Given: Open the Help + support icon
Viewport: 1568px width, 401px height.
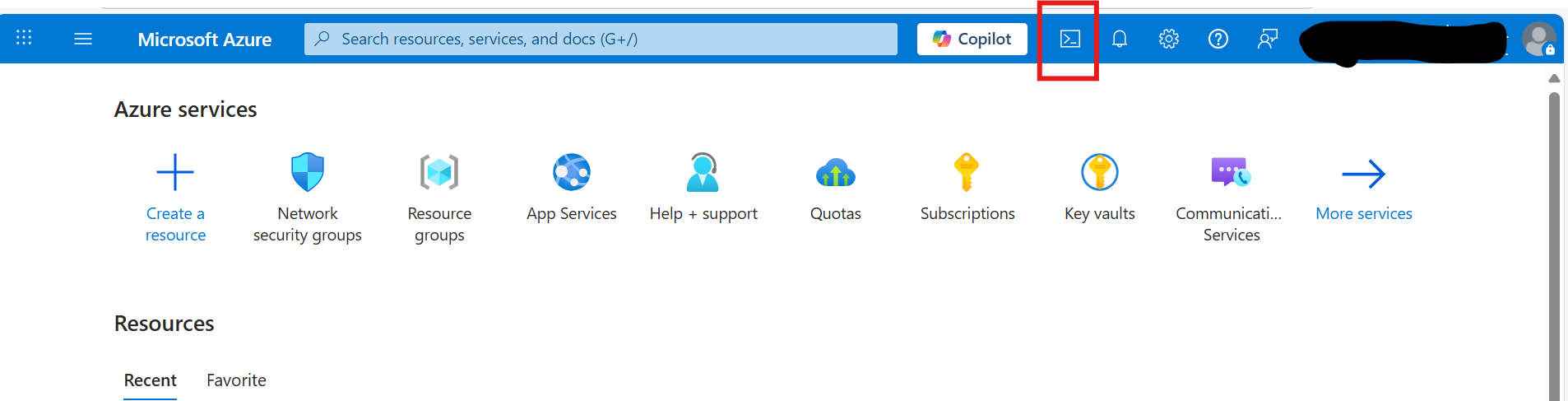Looking at the screenshot, I should point(703,172).
